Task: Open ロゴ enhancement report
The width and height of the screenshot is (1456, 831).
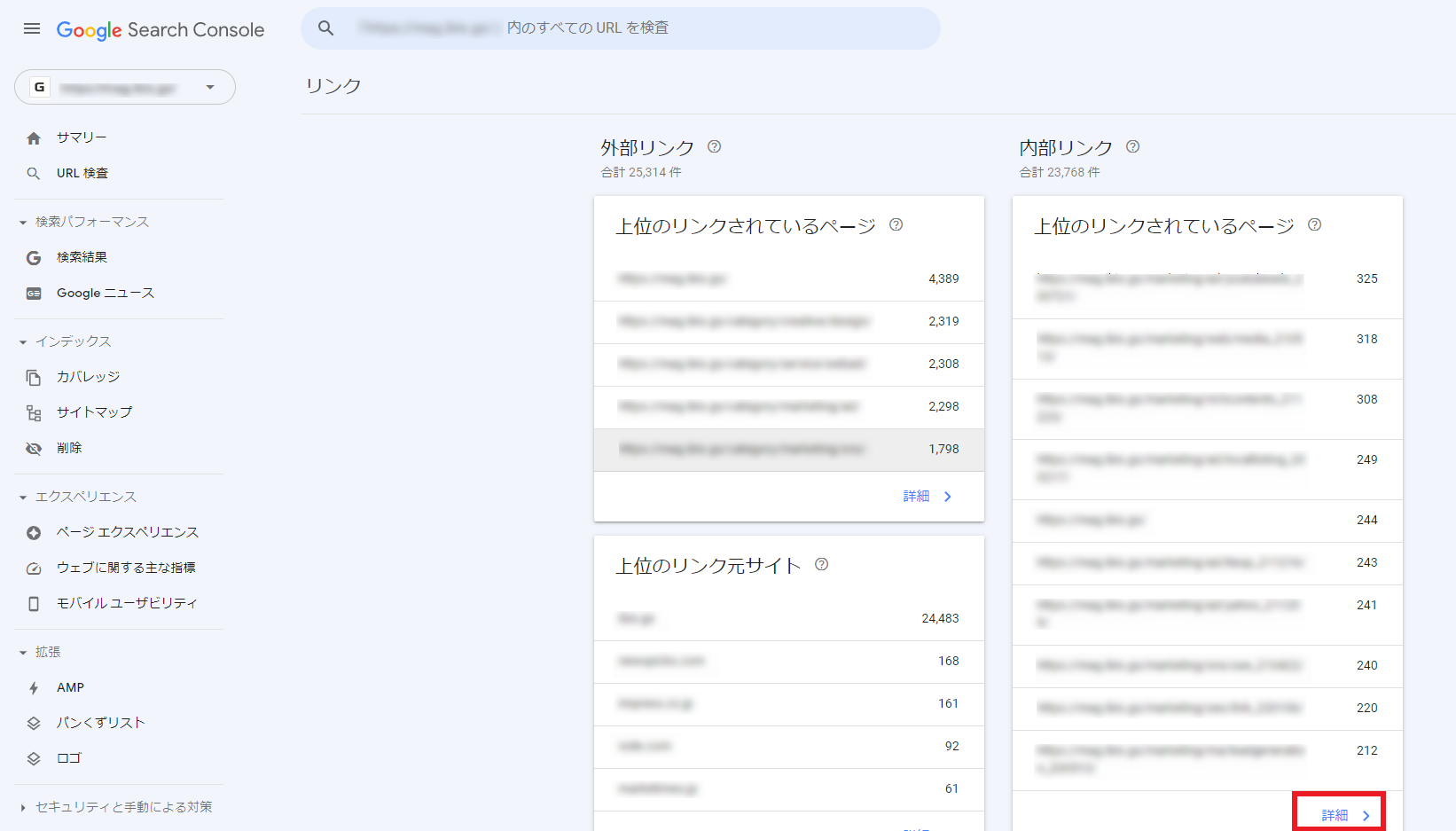Action: tap(69, 758)
